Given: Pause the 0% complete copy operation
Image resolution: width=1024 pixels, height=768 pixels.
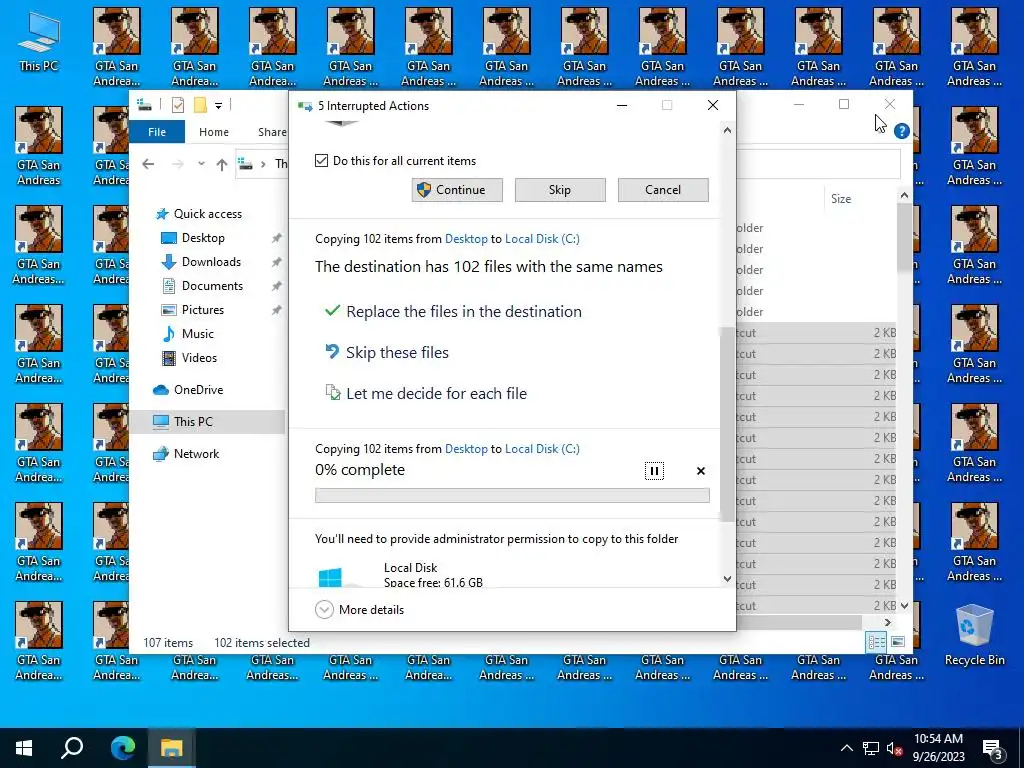Looking at the screenshot, I should pos(654,471).
